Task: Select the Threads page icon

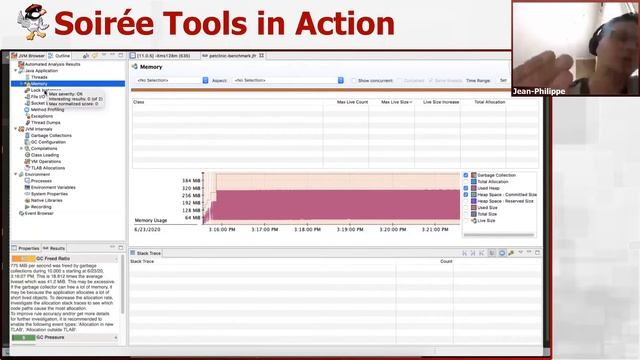Action: tap(27, 77)
